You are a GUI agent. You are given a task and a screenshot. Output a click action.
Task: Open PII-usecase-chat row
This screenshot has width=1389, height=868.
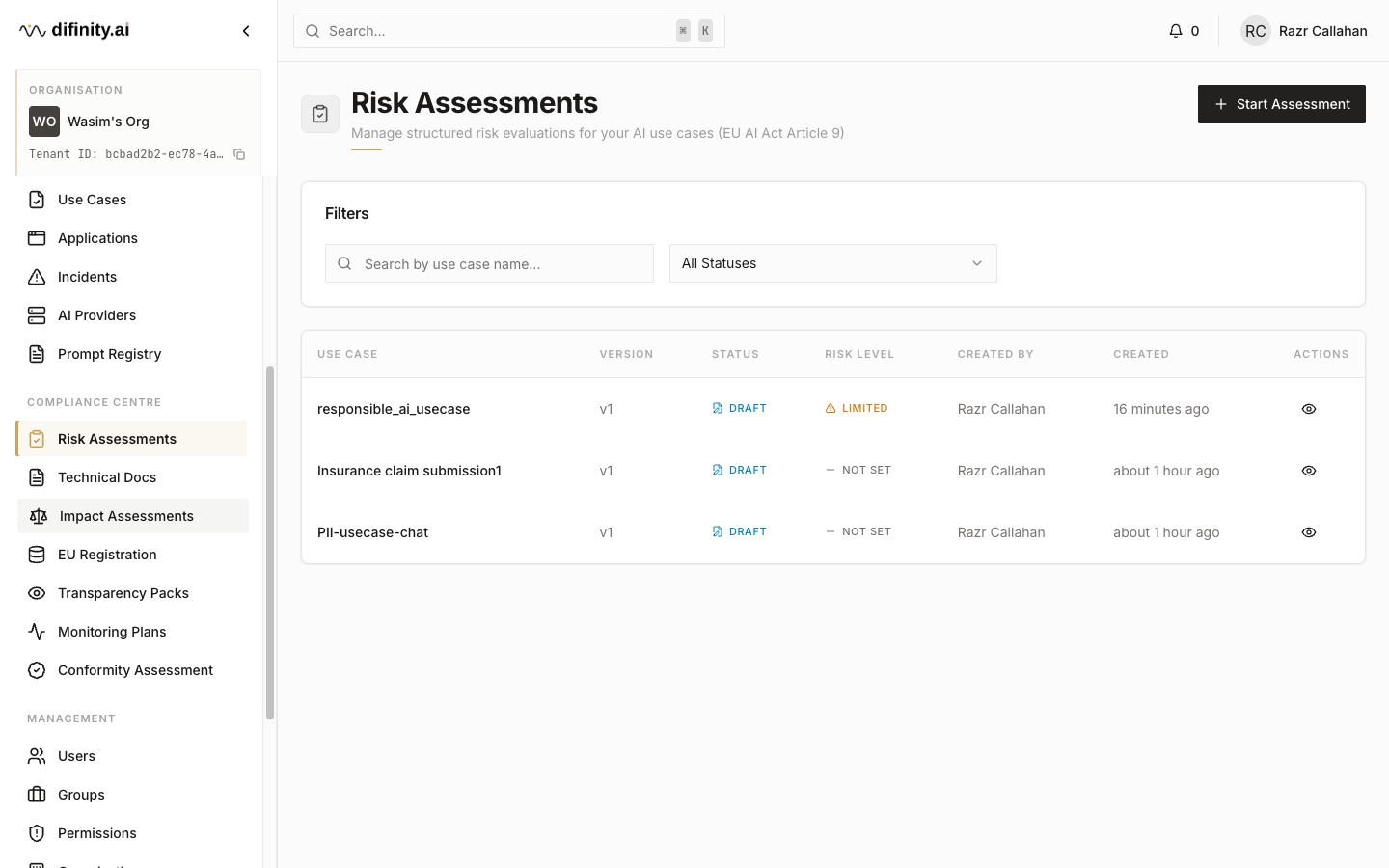pyautogui.click(x=833, y=532)
